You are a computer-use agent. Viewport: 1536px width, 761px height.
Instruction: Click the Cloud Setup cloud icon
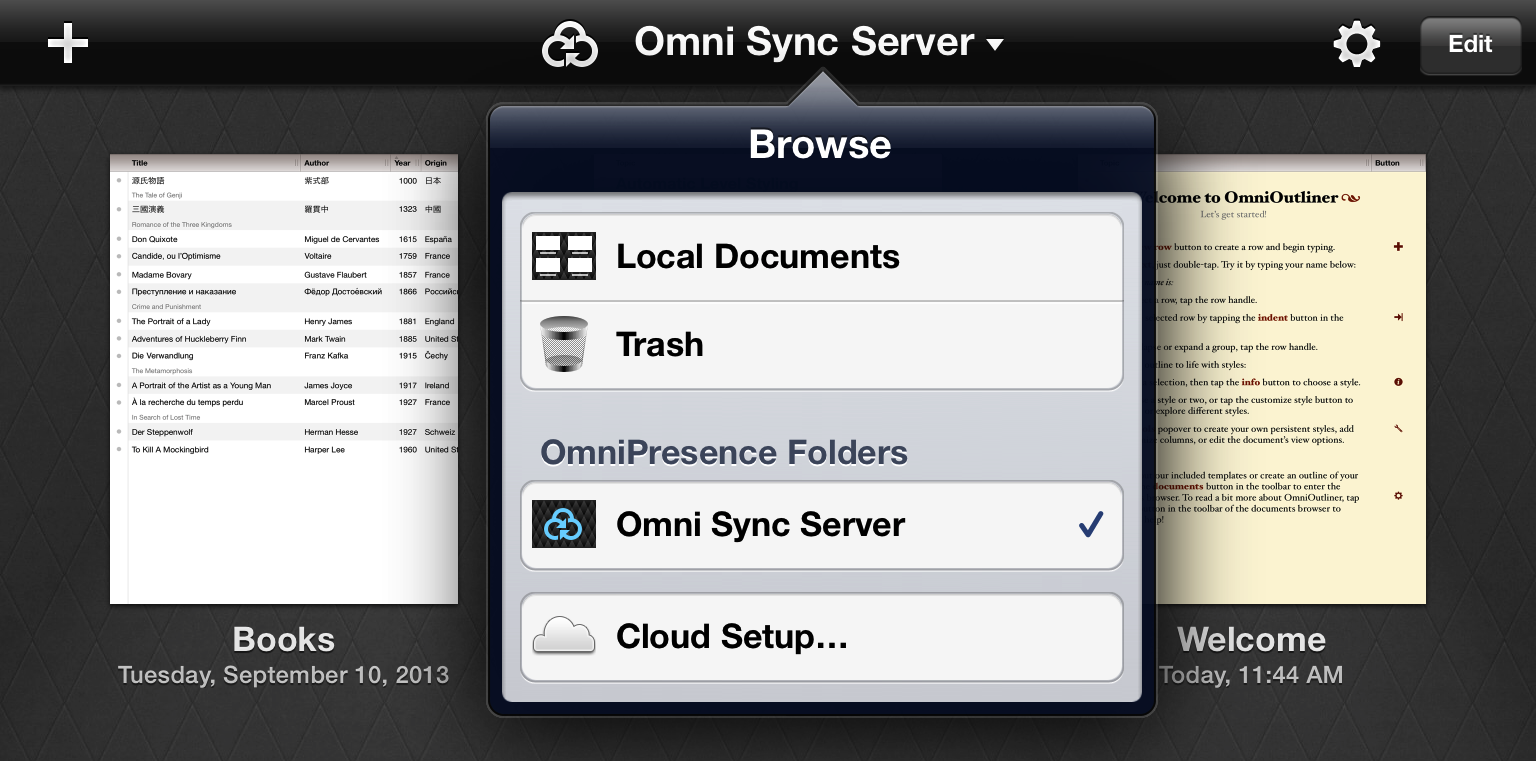564,635
